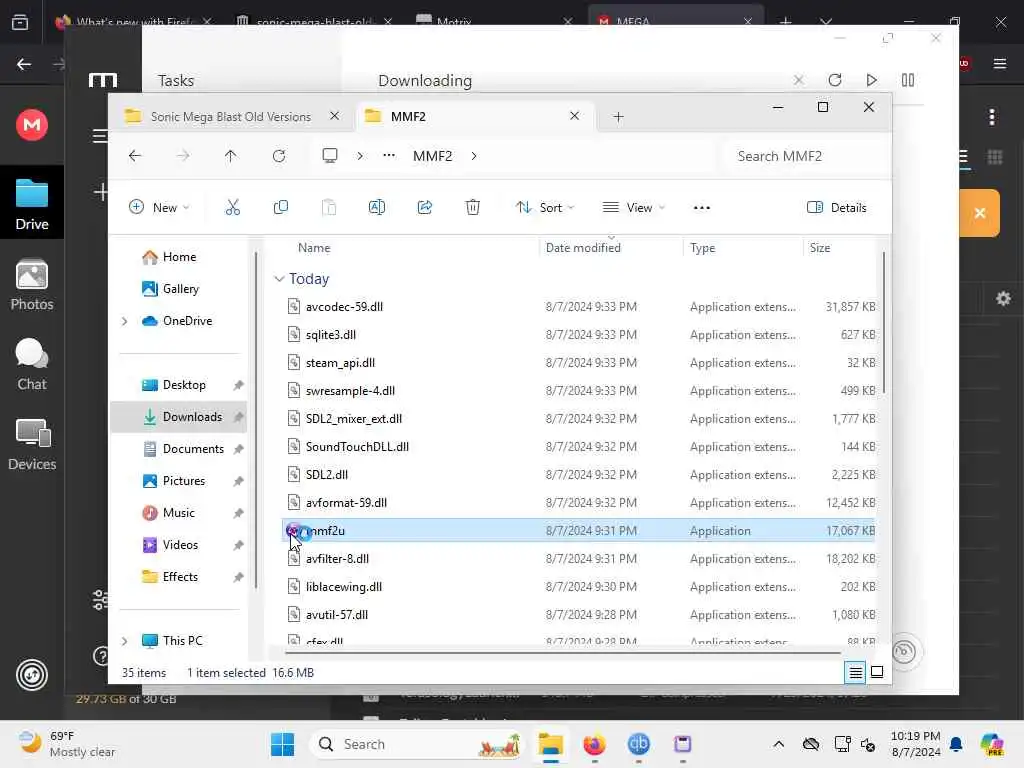The height and width of the screenshot is (768, 1024).
Task: Open MEGA Photos section in sidebar
Action: tap(32, 285)
